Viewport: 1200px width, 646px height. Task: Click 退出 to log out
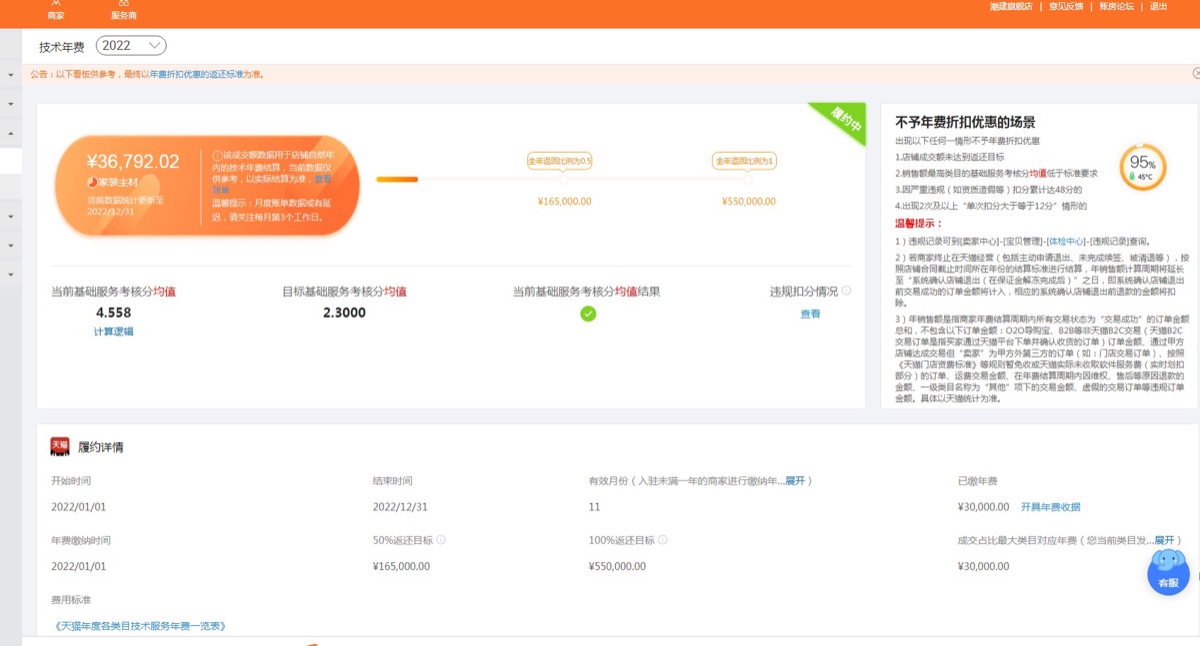(x=1159, y=6)
